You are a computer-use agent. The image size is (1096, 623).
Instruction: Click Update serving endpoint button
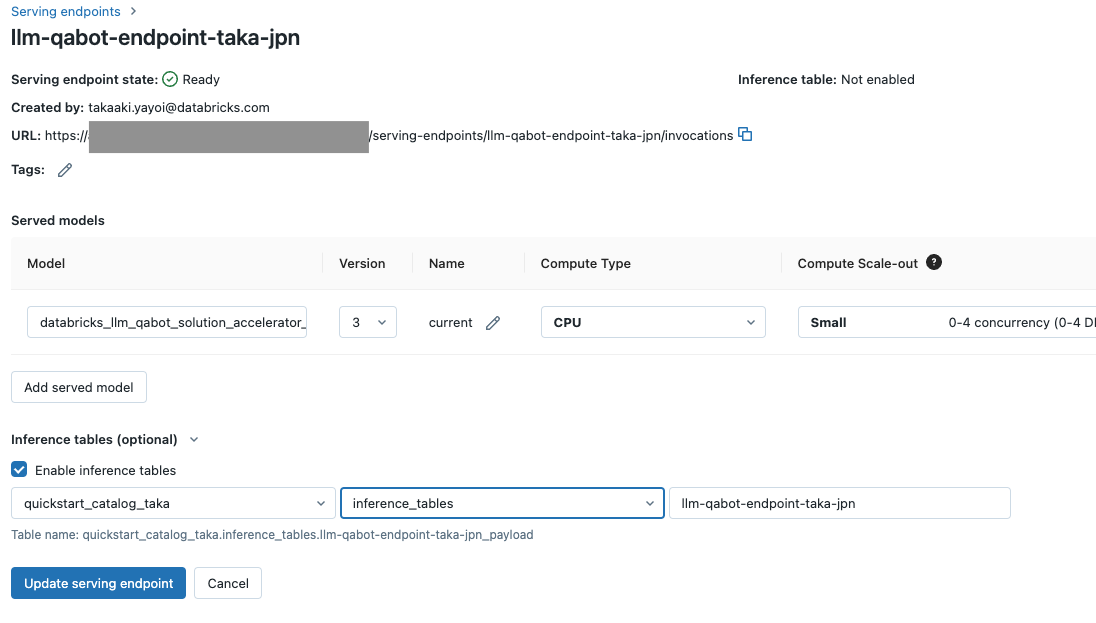coord(99,583)
